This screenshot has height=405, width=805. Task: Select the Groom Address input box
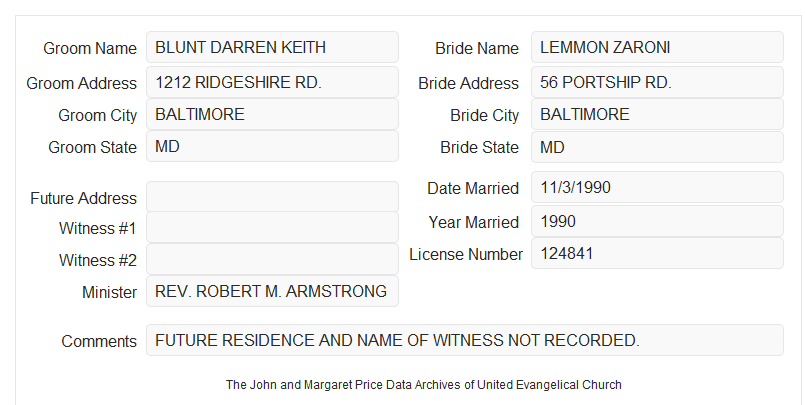(272, 82)
